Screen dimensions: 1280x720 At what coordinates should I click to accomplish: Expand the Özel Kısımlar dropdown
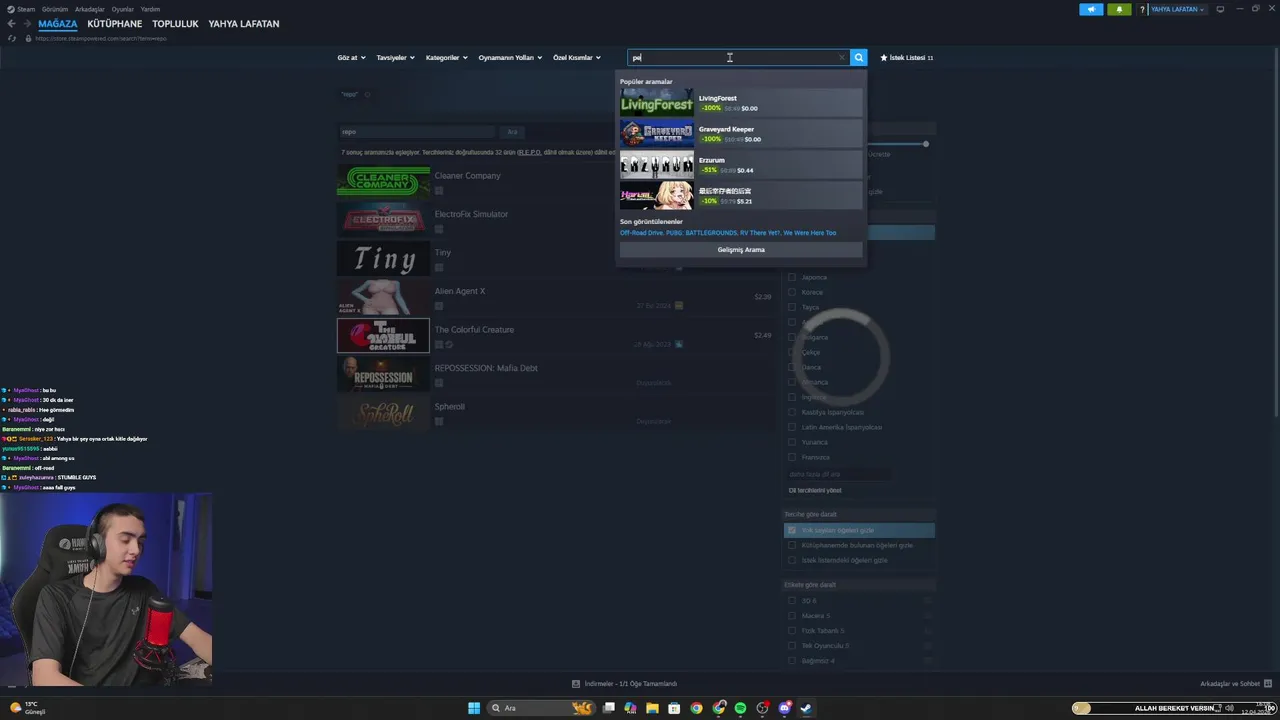pos(577,58)
